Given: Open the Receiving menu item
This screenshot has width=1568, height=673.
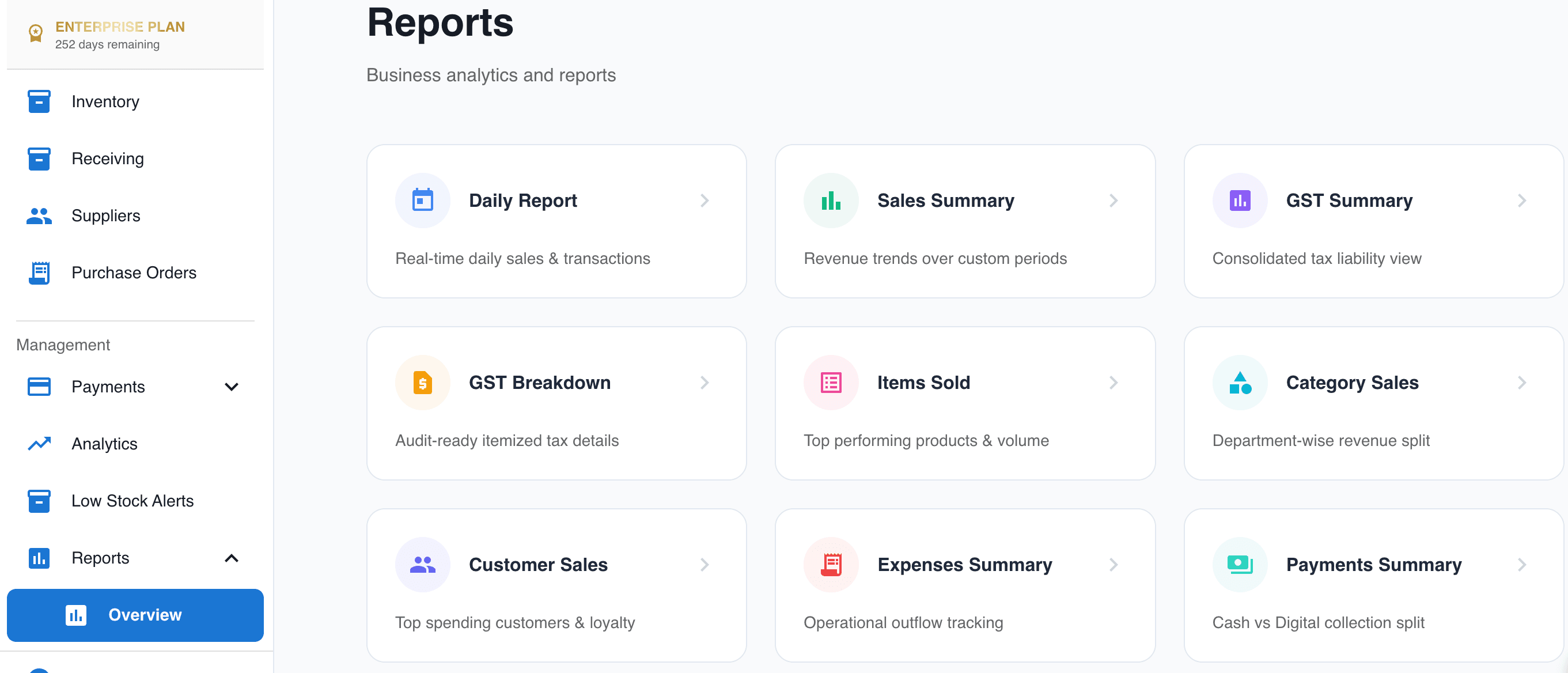Looking at the screenshot, I should (135, 159).
